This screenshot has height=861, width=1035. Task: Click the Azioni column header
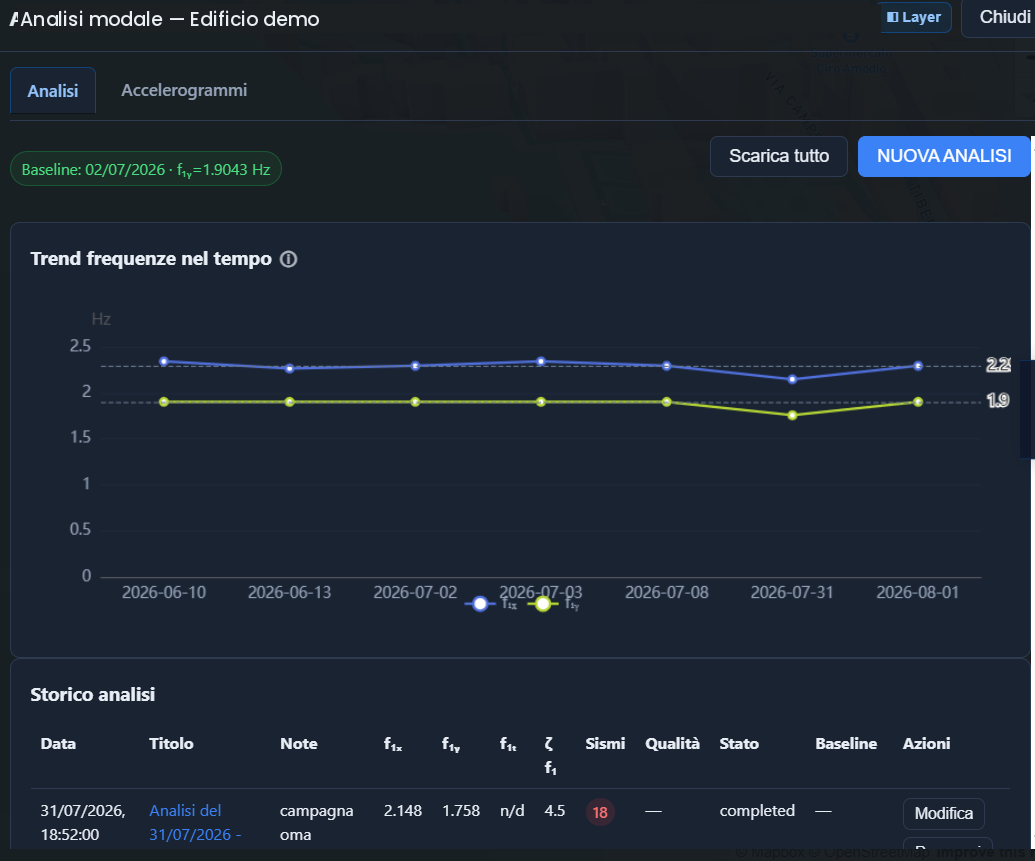pyautogui.click(x=926, y=743)
